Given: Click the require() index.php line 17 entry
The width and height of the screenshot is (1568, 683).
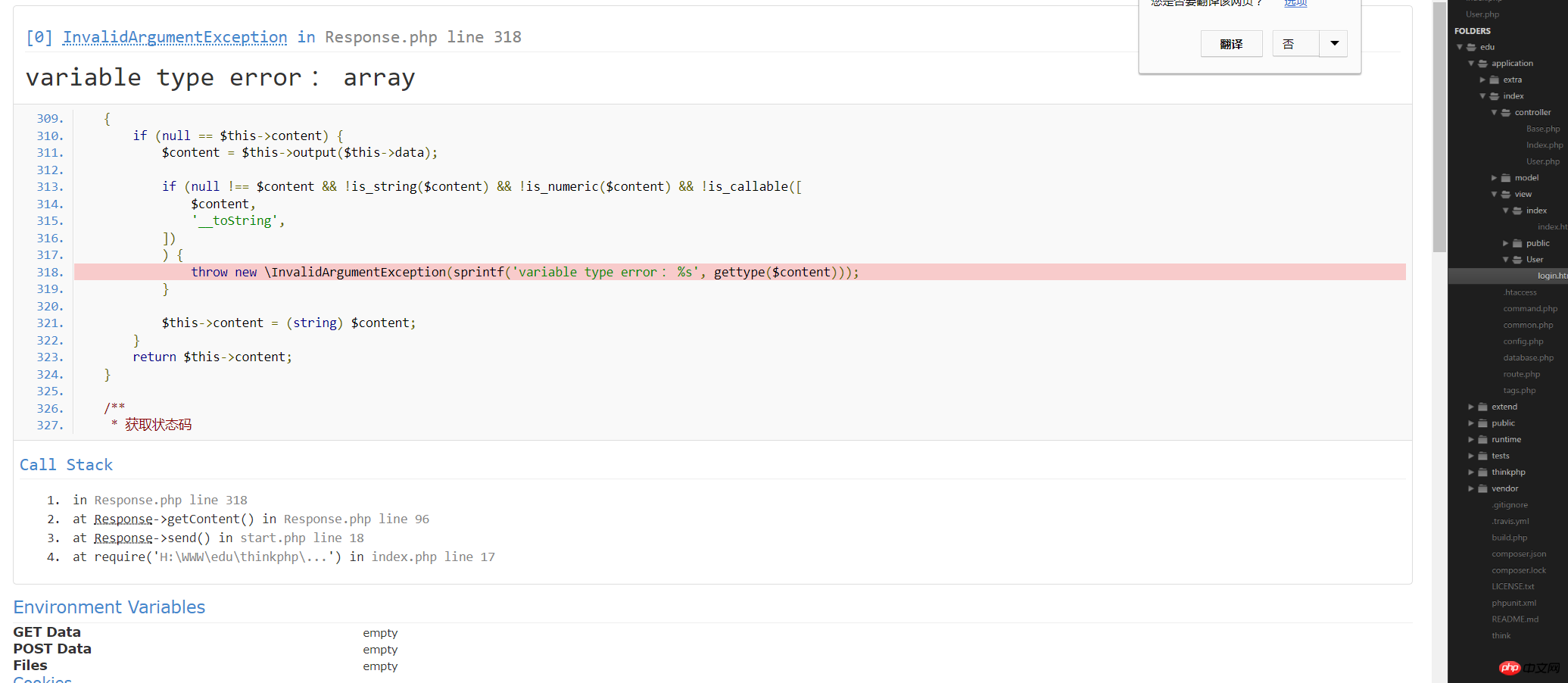Looking at the screenshot, I should 284,557.
